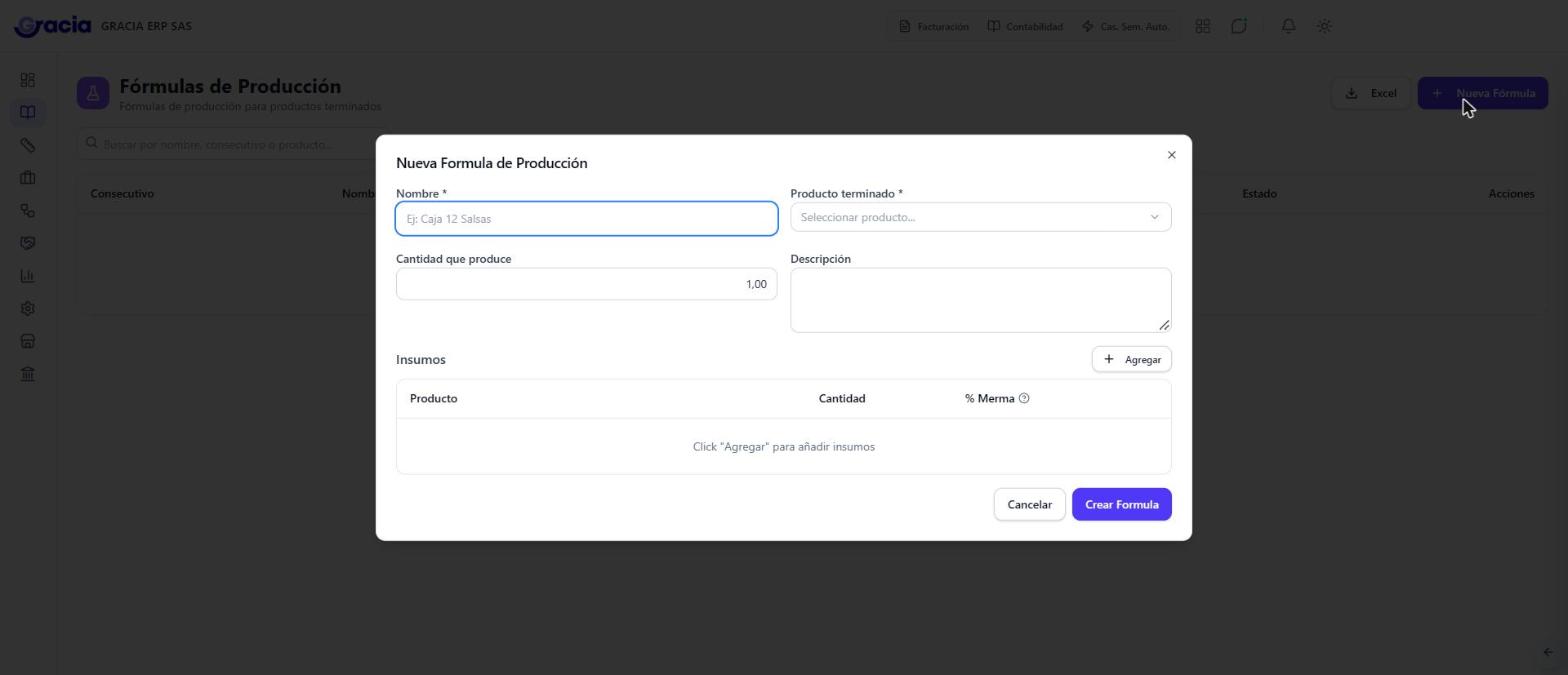The width and height of the screenshot is (1568, 675).
Task: Click the shapes icon in sidebar
Action: pyautogui.click(x=28, y=210)
